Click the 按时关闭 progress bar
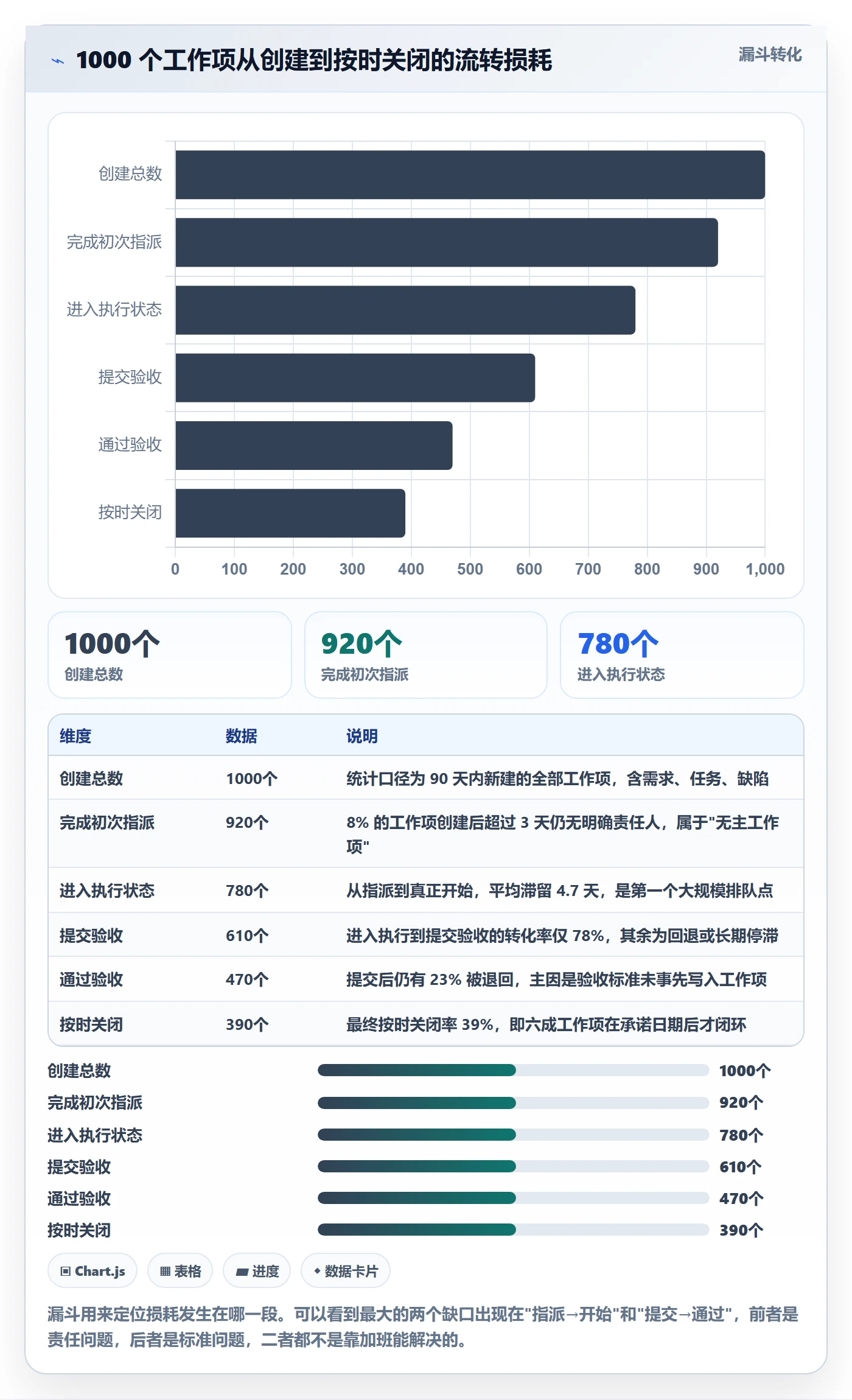 click(x=513, y=1230)
